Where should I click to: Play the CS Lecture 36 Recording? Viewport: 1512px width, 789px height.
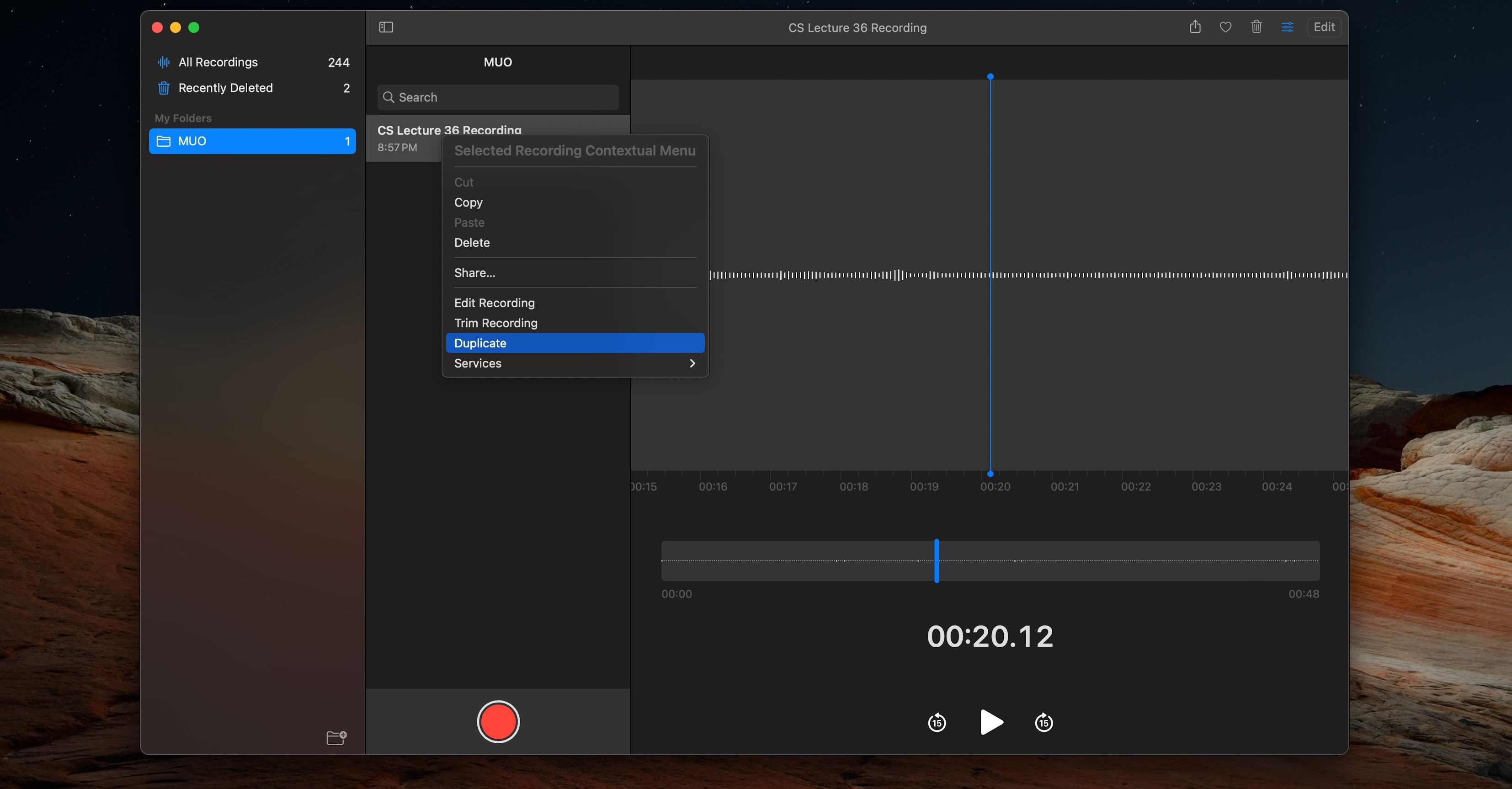pyautogui.click(x=991, y=723)
